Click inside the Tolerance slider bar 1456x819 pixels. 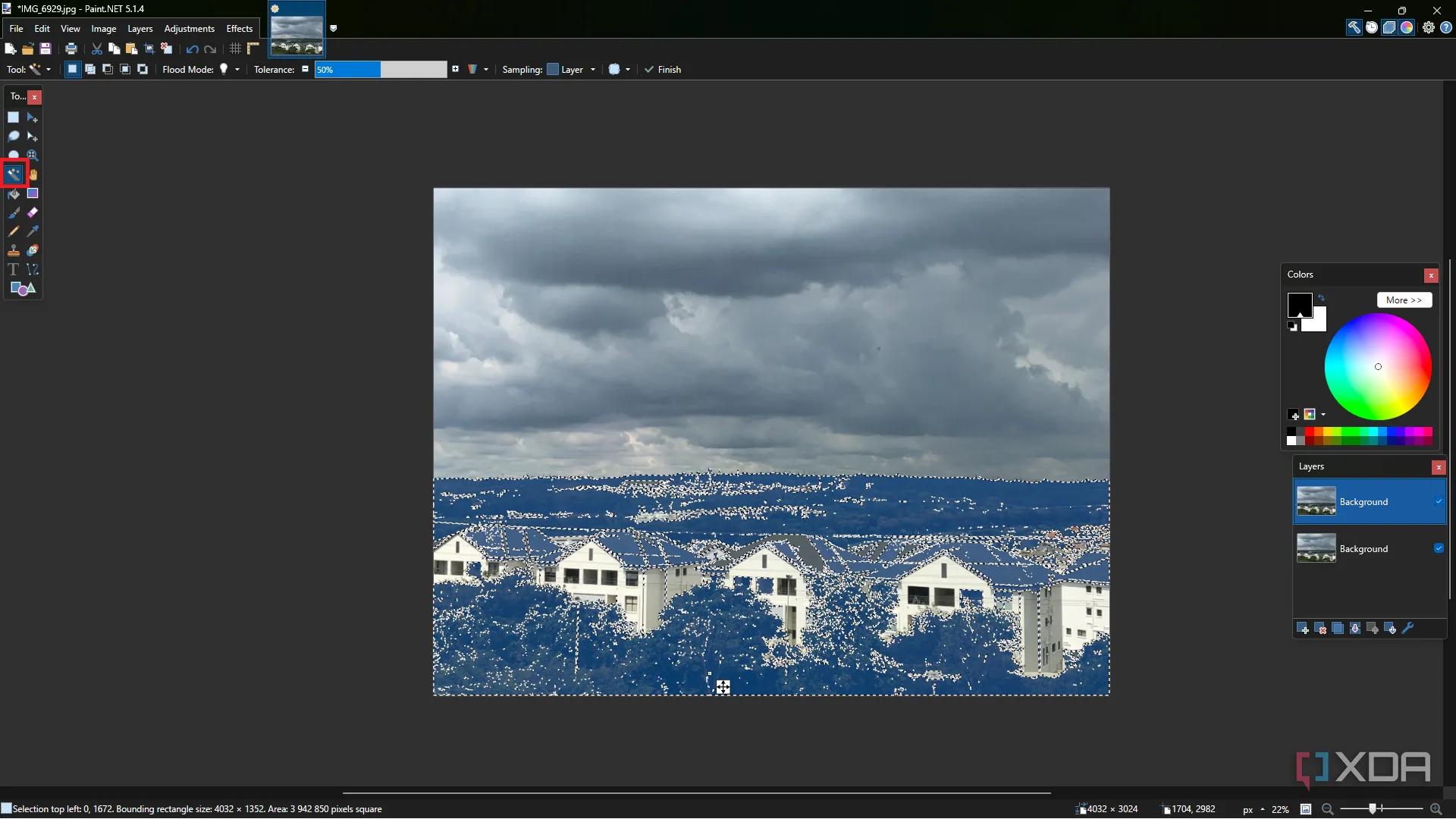pyautogui.click(x=381, y=70)
